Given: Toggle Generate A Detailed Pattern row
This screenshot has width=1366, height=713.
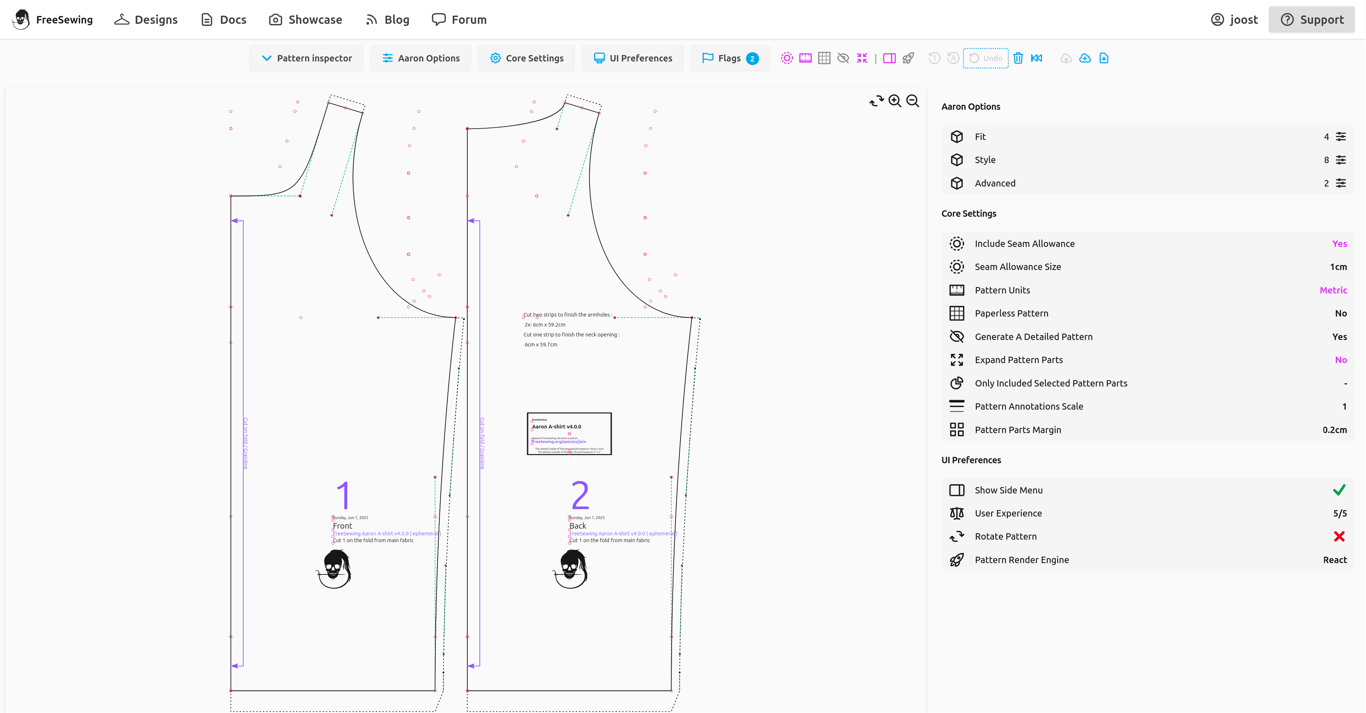Looking at the screenshot, I should [1148, 337].
